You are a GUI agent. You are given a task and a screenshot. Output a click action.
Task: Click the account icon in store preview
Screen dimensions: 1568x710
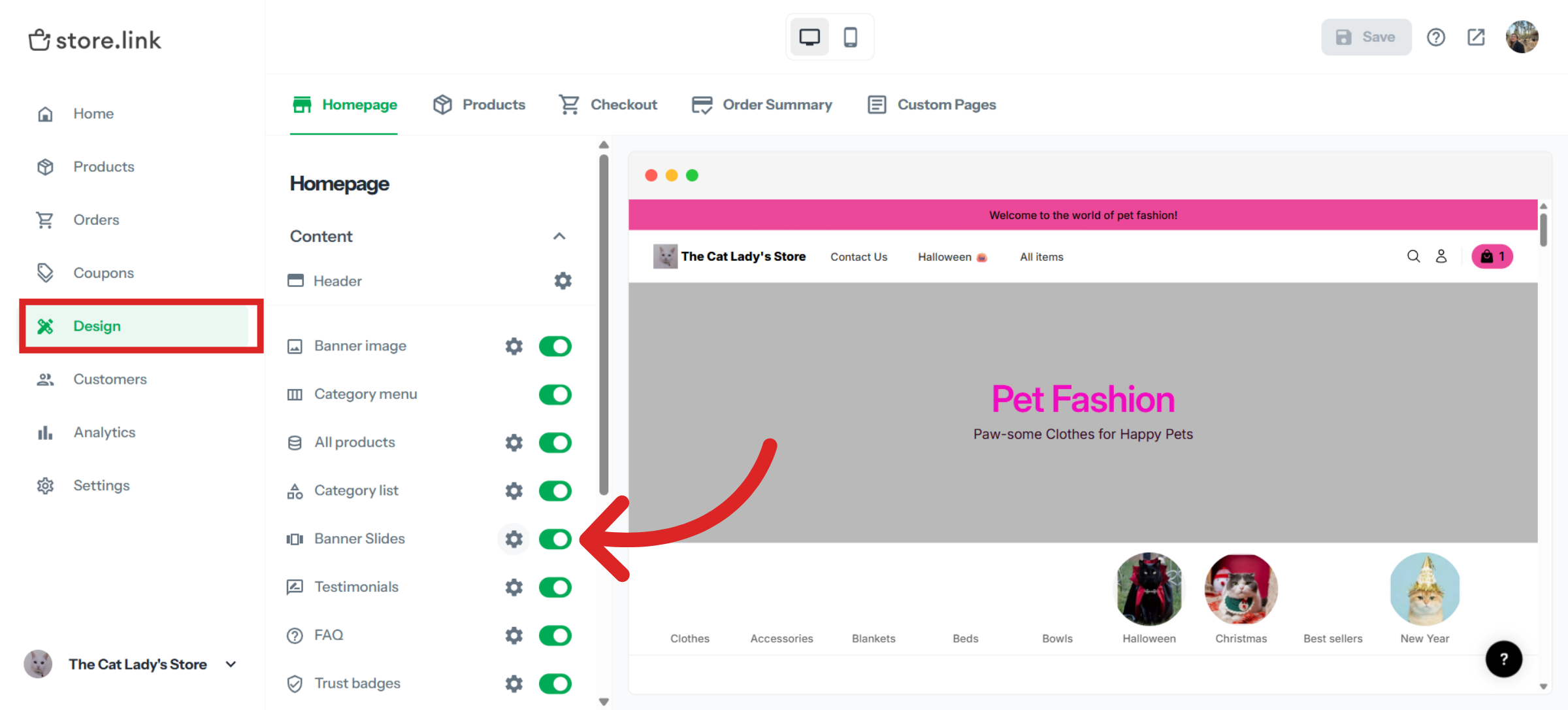[1441, 256]
